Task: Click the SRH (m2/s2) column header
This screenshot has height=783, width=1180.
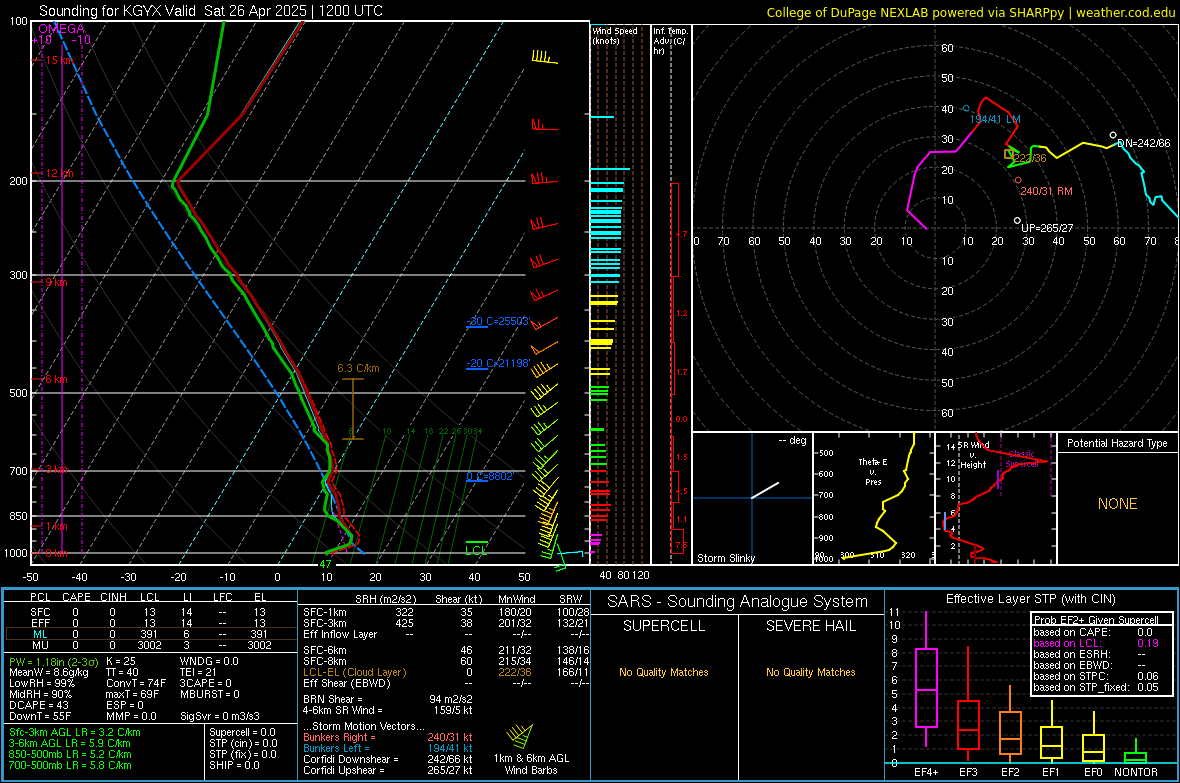Action: click(x=385, y=599)
